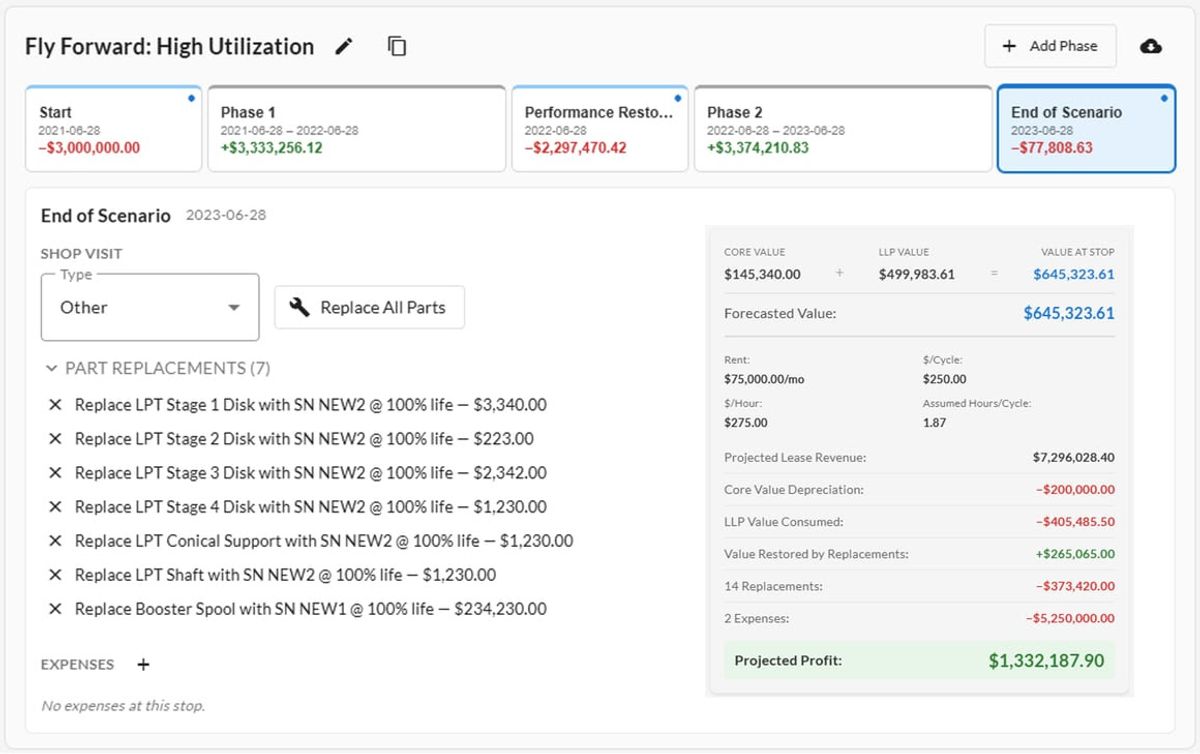Remove the LPT Conical Support replacement

click(55, 541)
